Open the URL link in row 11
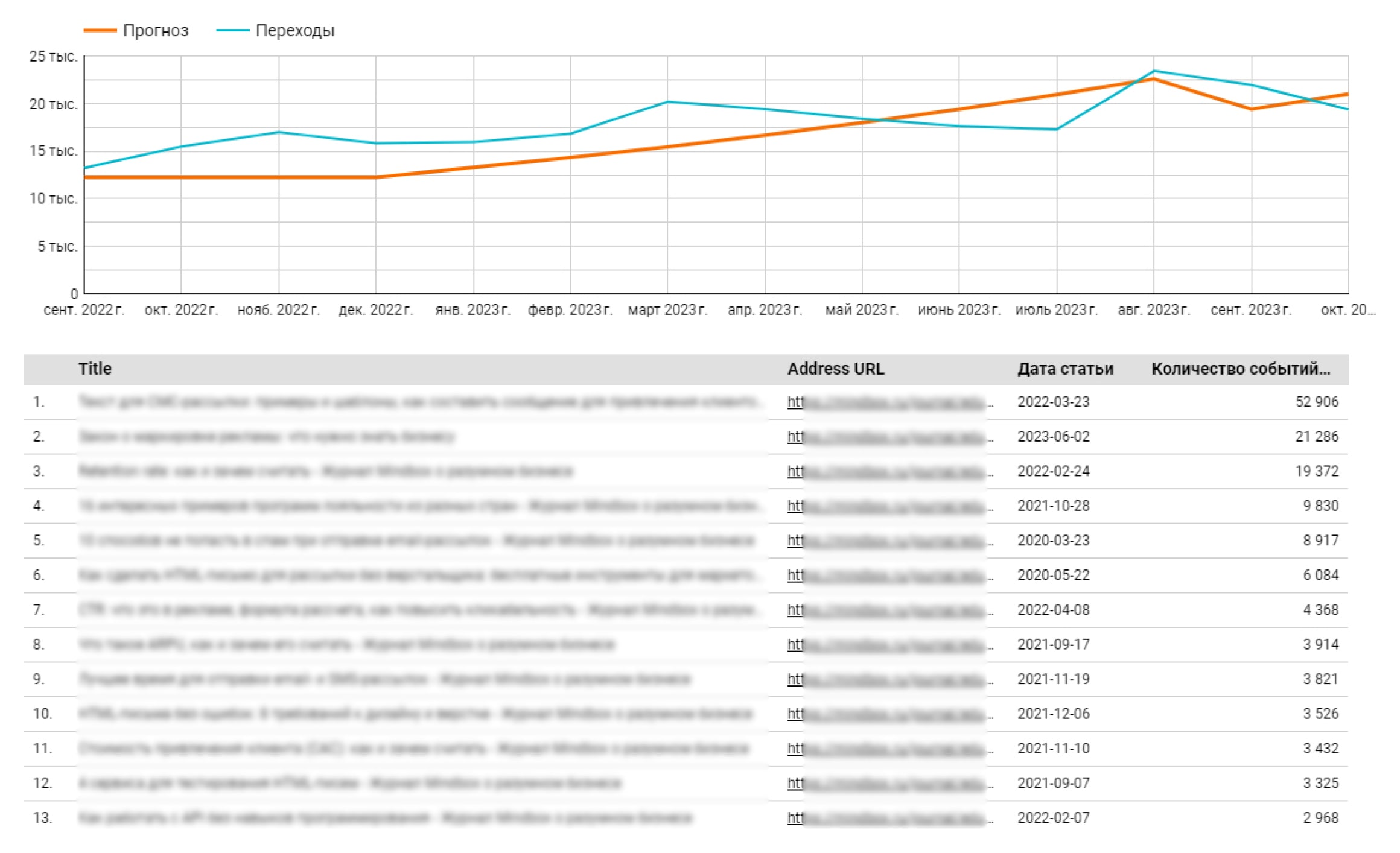Image resolution: width=1400 pixels, height=853 pixels. (x=890, y=749)
